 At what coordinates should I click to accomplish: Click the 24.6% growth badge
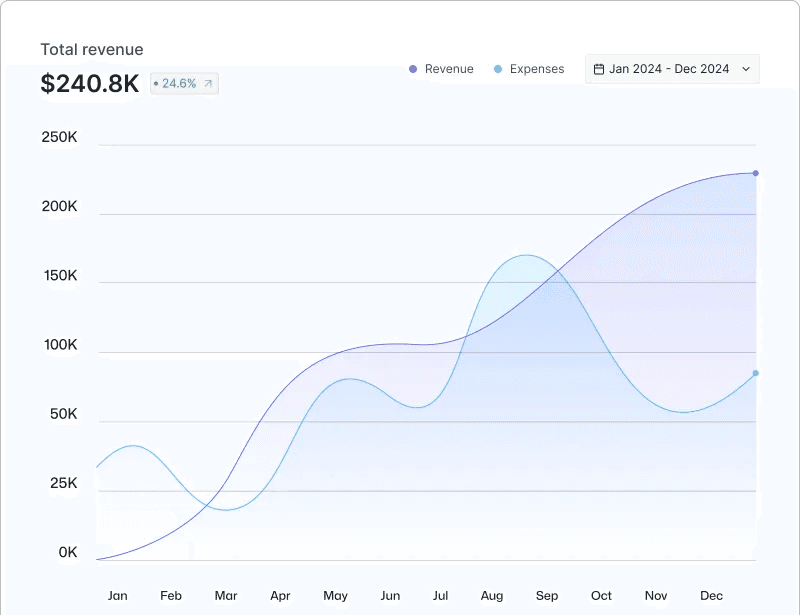[184, 84]
